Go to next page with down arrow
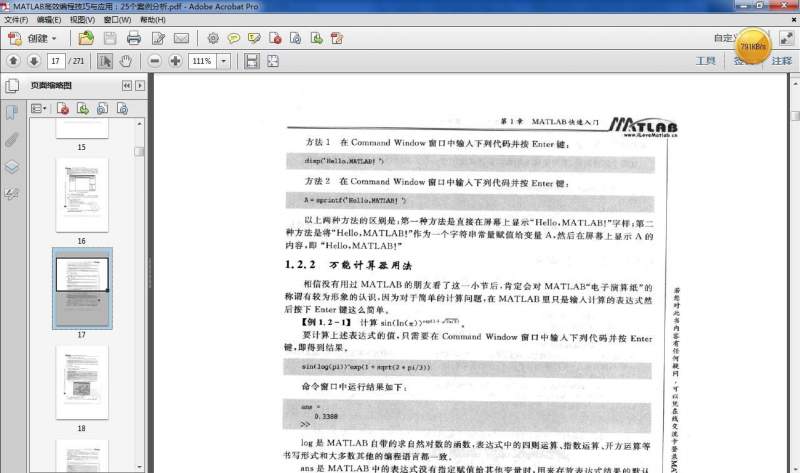 (34, 61)
